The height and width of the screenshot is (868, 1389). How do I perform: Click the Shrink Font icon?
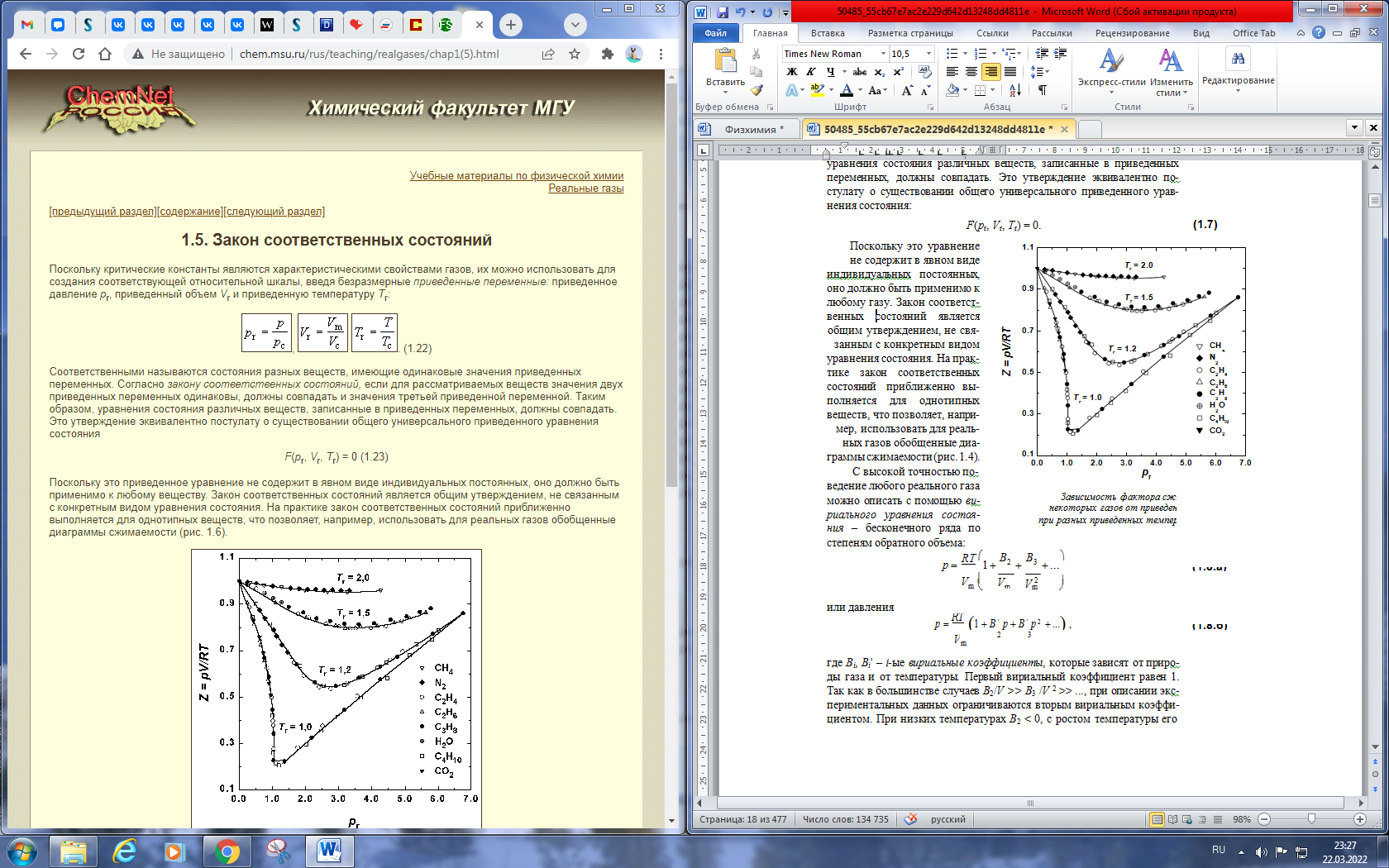click(x=925, y=90)
